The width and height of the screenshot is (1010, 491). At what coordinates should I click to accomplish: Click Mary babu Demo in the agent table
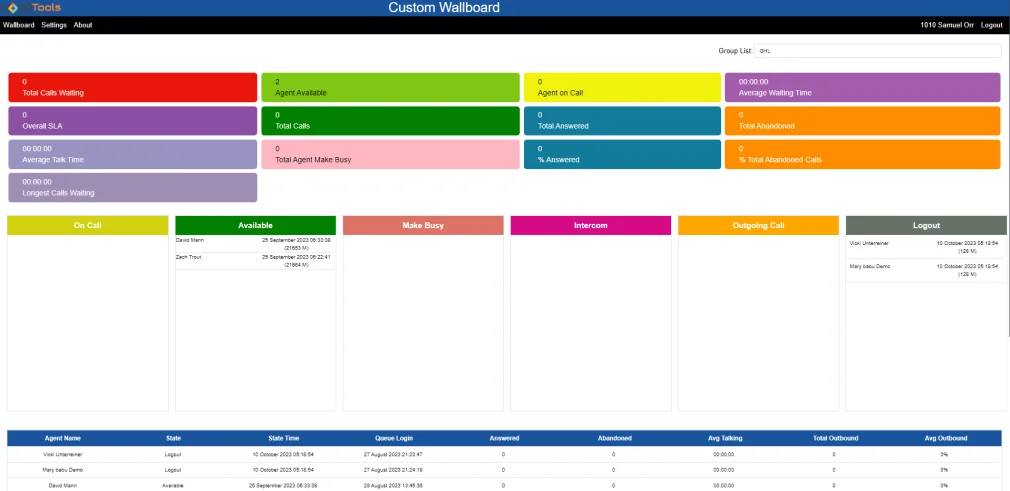(x=63, y=470)
